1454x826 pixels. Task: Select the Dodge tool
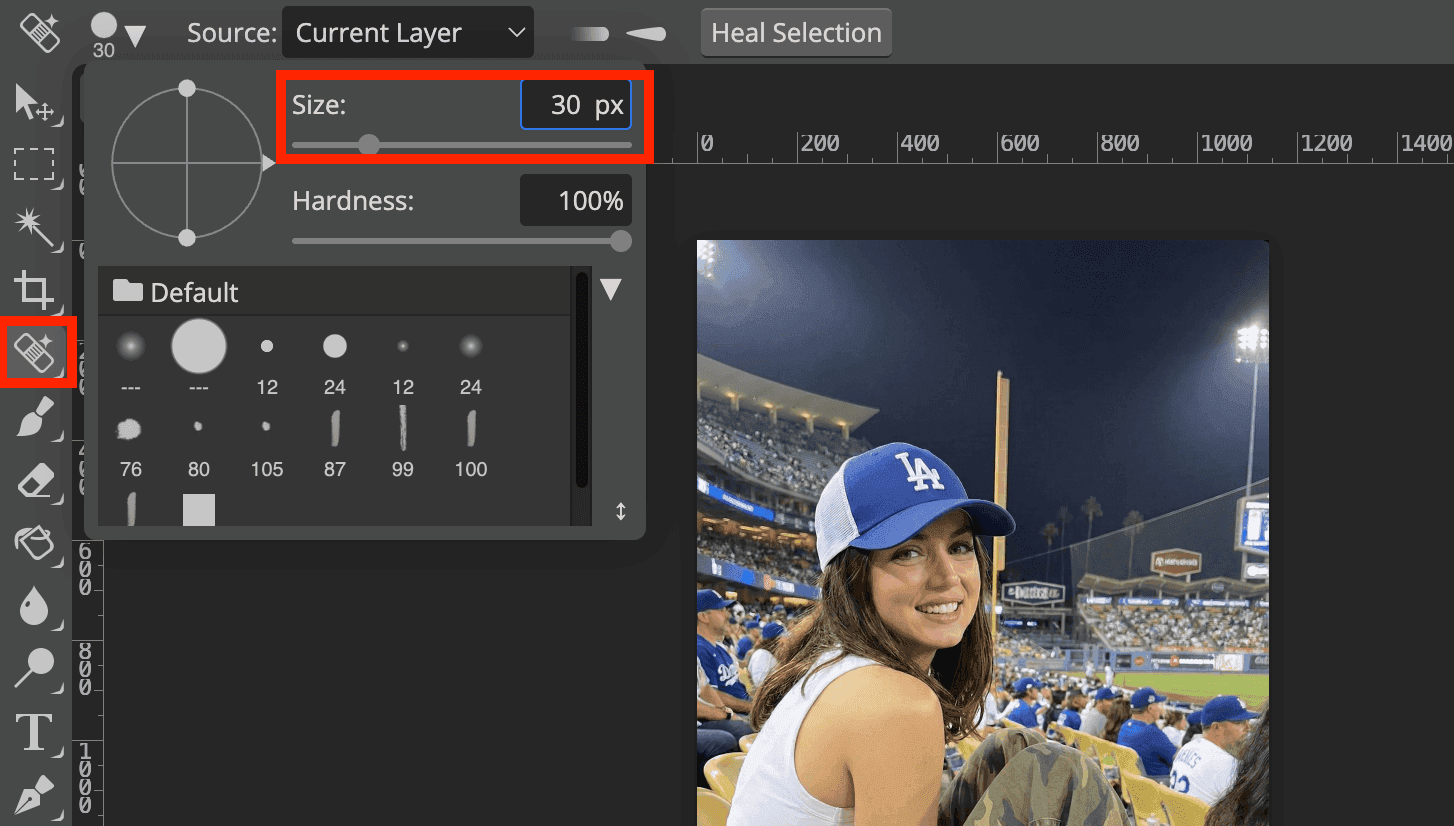(35, 668)
